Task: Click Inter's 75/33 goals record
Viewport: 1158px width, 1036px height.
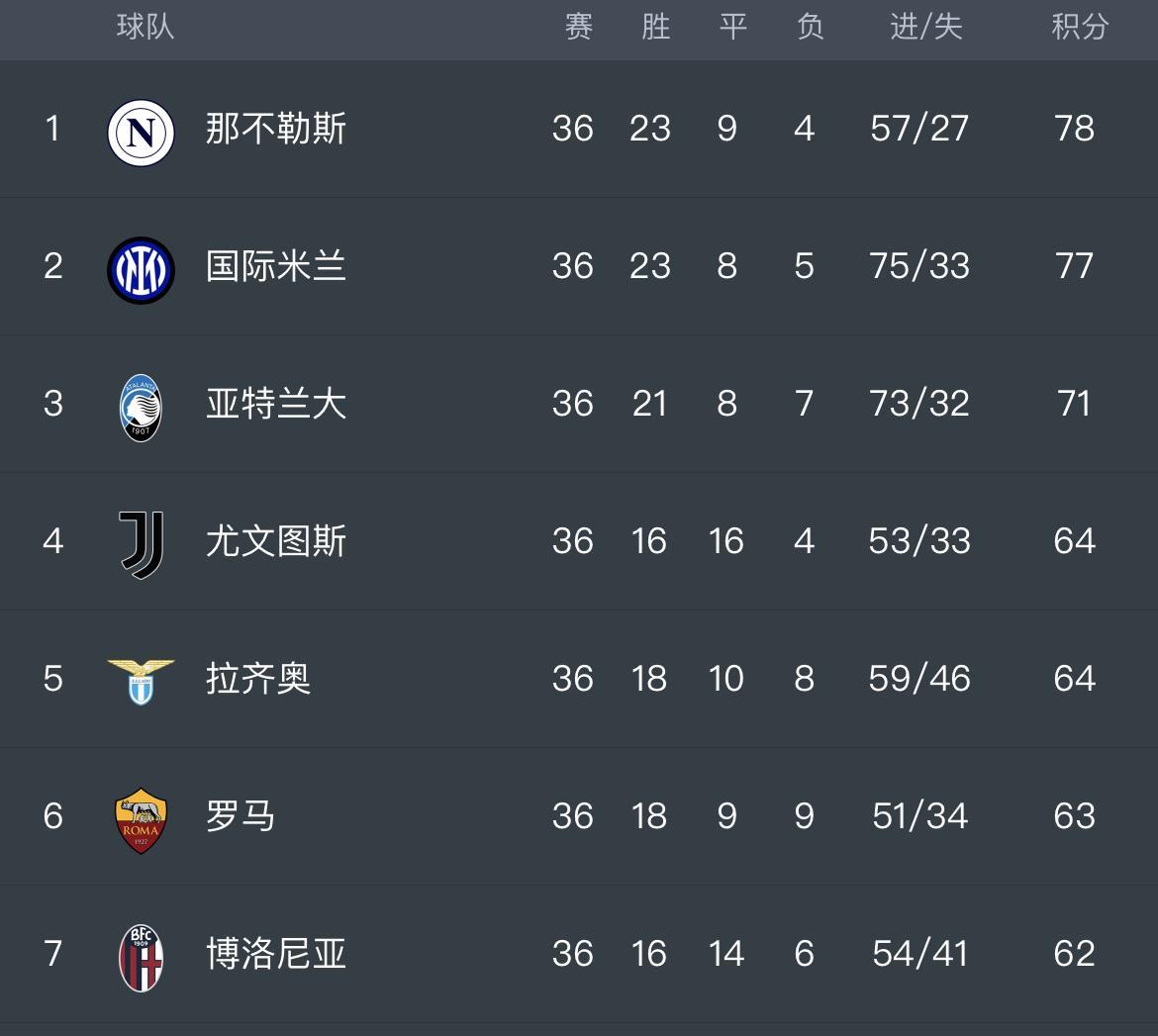Action: pyautogui.click(x=919, y=266)
